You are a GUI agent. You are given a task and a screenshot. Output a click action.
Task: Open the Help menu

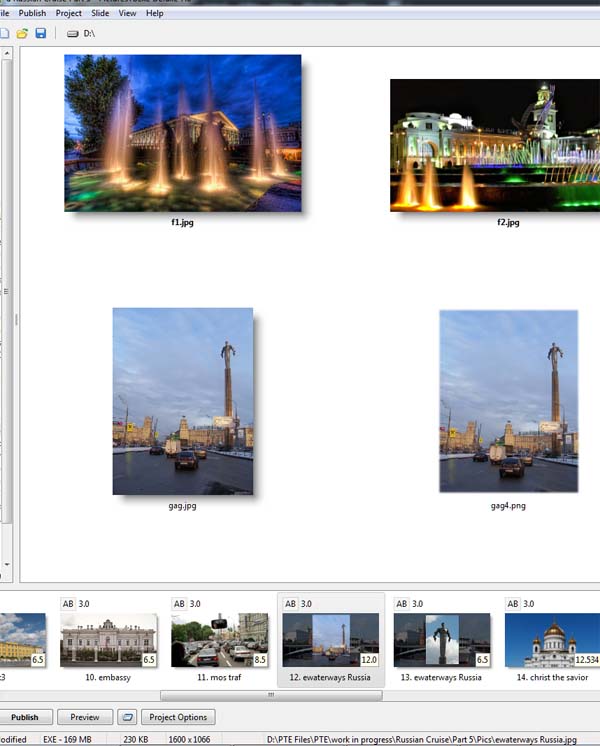pos(155,13)
